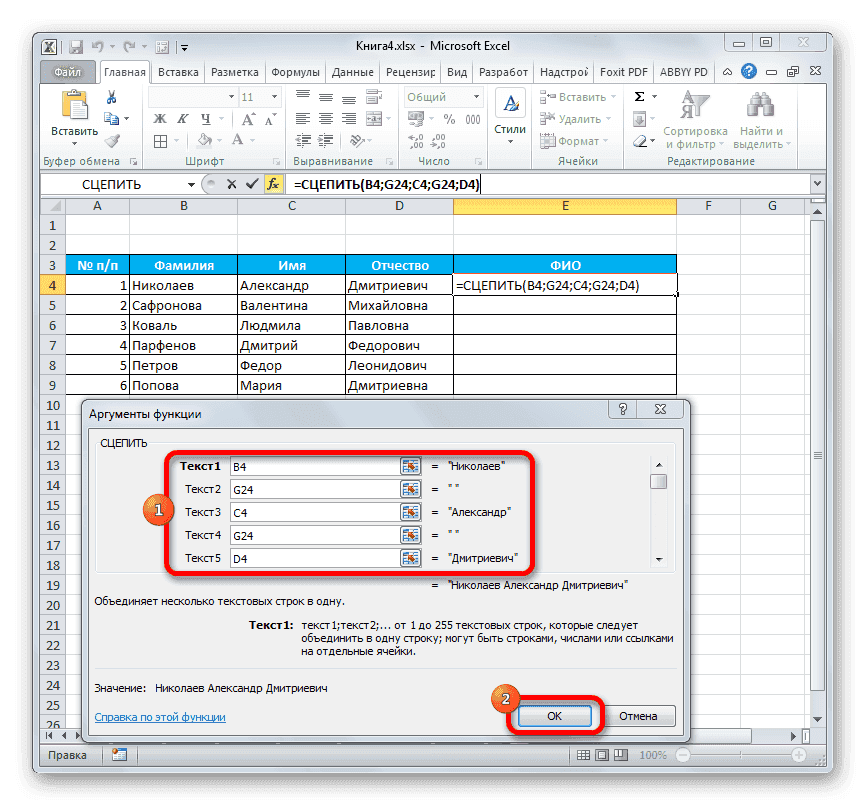This screenshot has height=806, width=866.
Task: Click the range selector icon beside Текст1
Action: point(410,465)
